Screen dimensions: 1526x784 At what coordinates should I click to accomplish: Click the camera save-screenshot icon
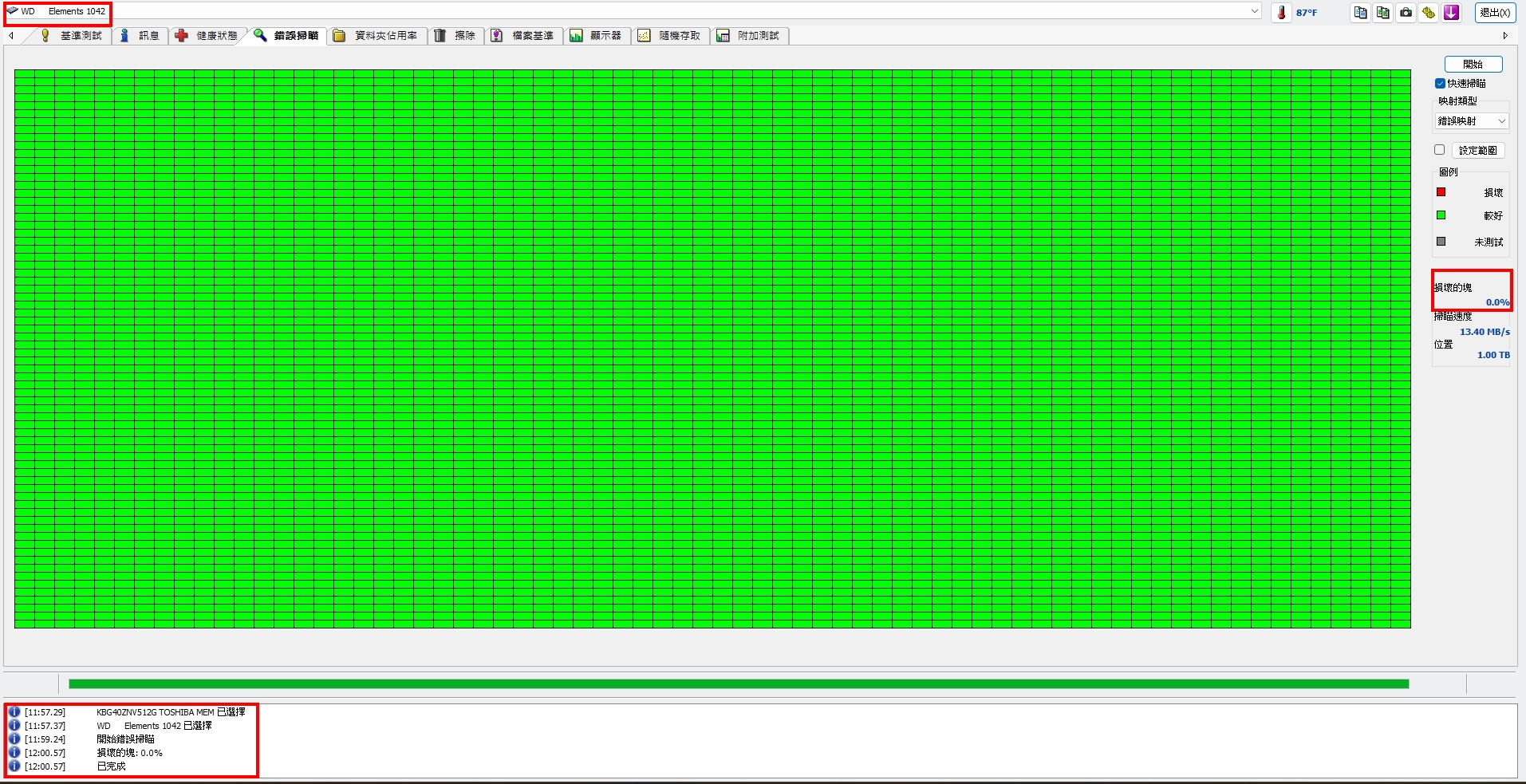click(1406, 12)
